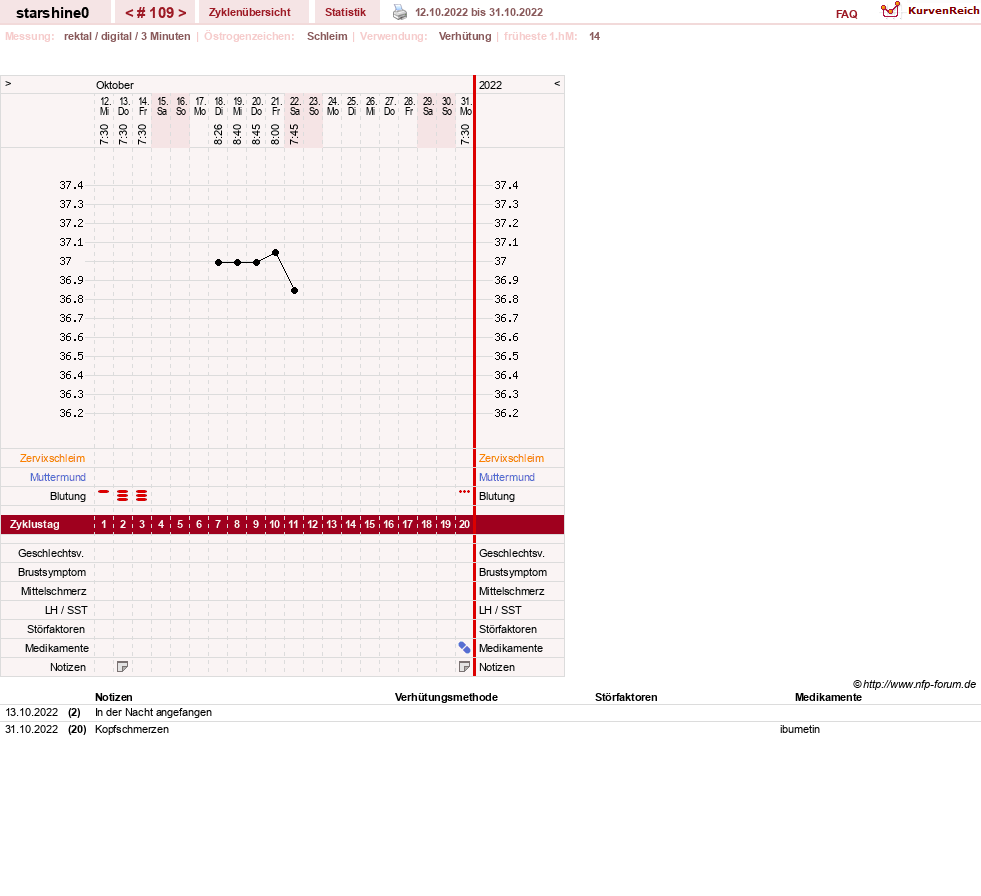
Task: Click the left Mittelschmerz row label
Action: (x=54, y=591)
